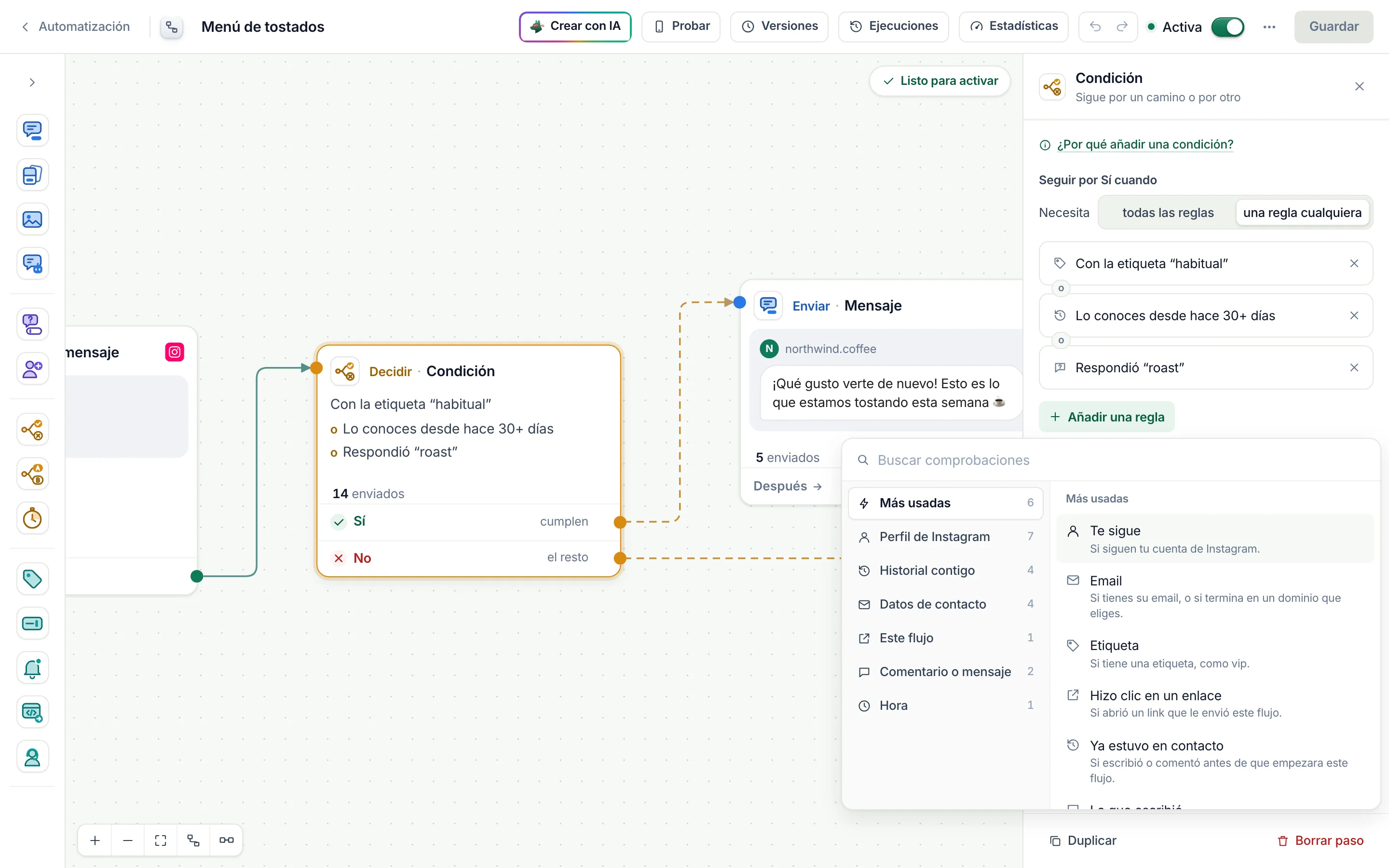Image resolution: width=1389 pixels, height=868 pixels.
Task: Go back to Automatización
Action: click(75, 27)
